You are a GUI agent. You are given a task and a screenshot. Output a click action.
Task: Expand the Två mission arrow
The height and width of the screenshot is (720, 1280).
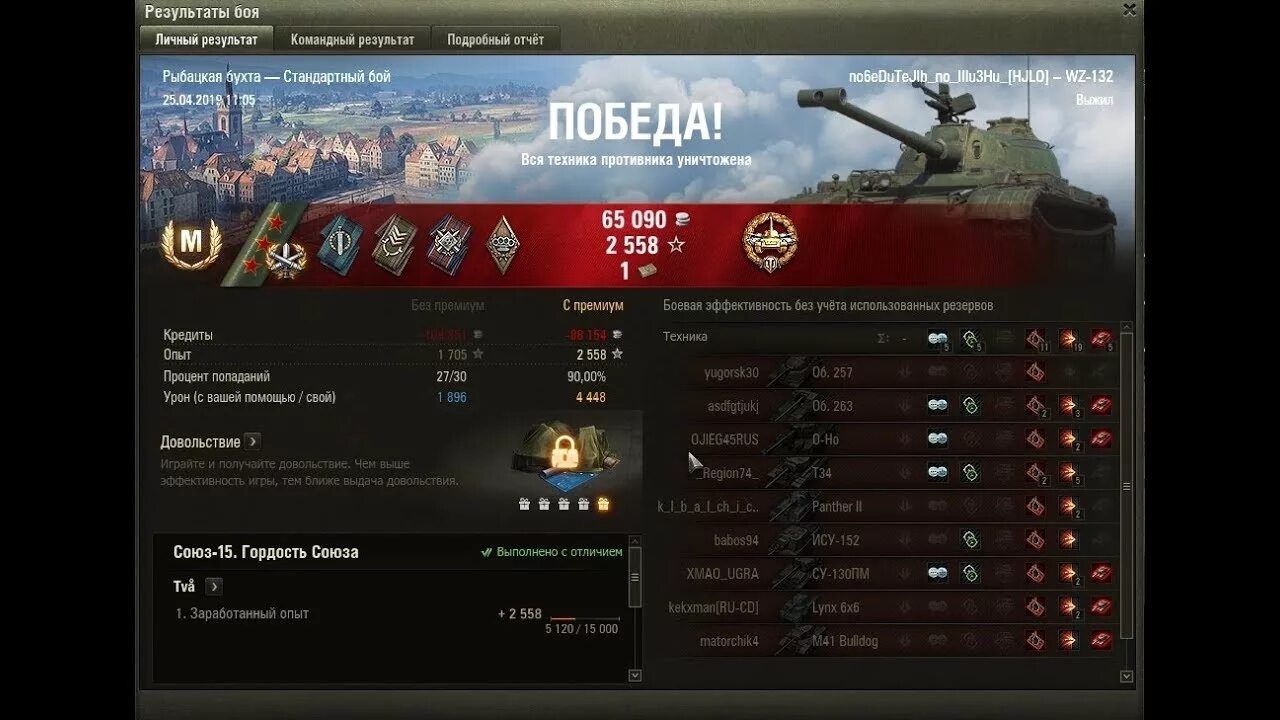click(214, 587)
